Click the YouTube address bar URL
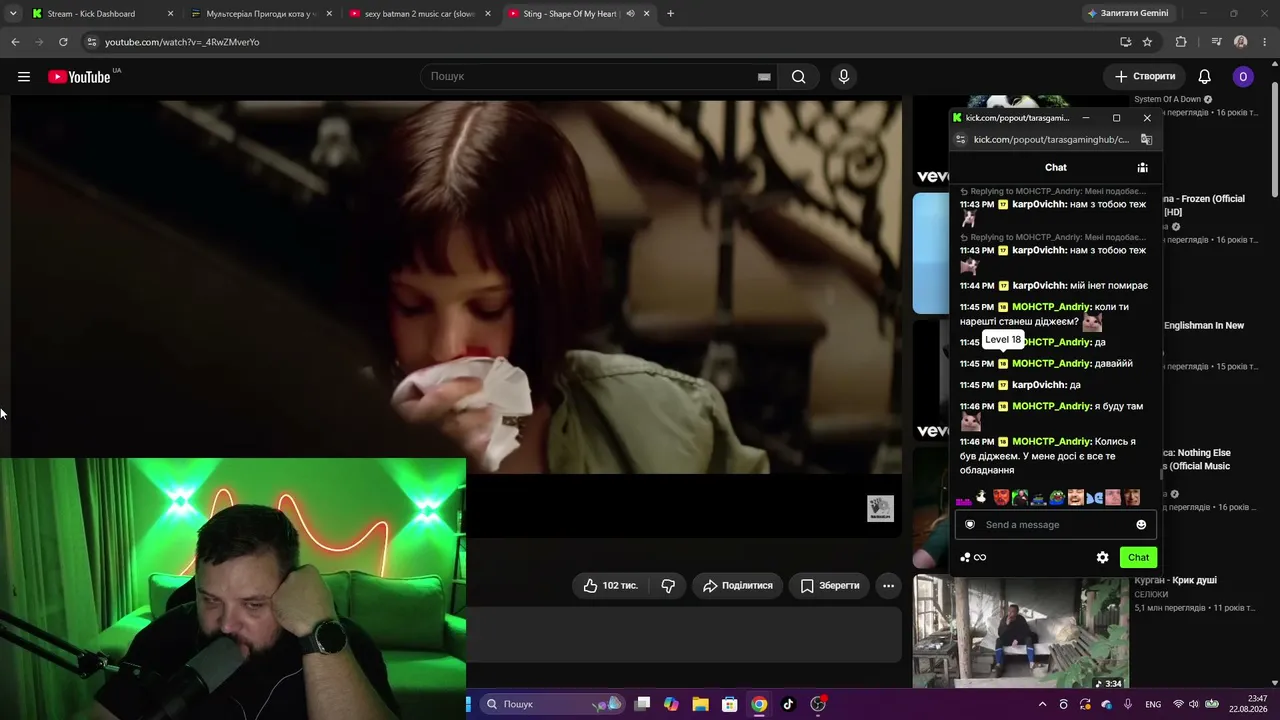1280x720 pixels. pos(182,42)
